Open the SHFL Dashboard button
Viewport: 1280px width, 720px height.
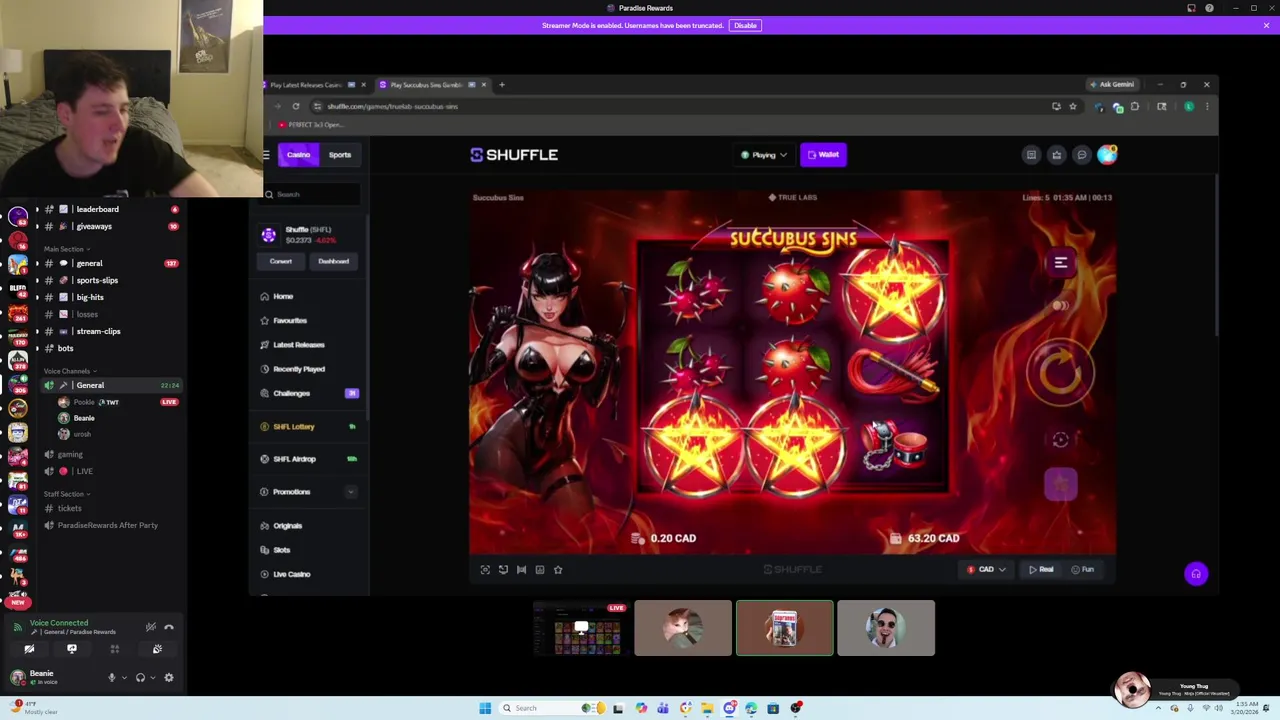(x=334, y=262)
